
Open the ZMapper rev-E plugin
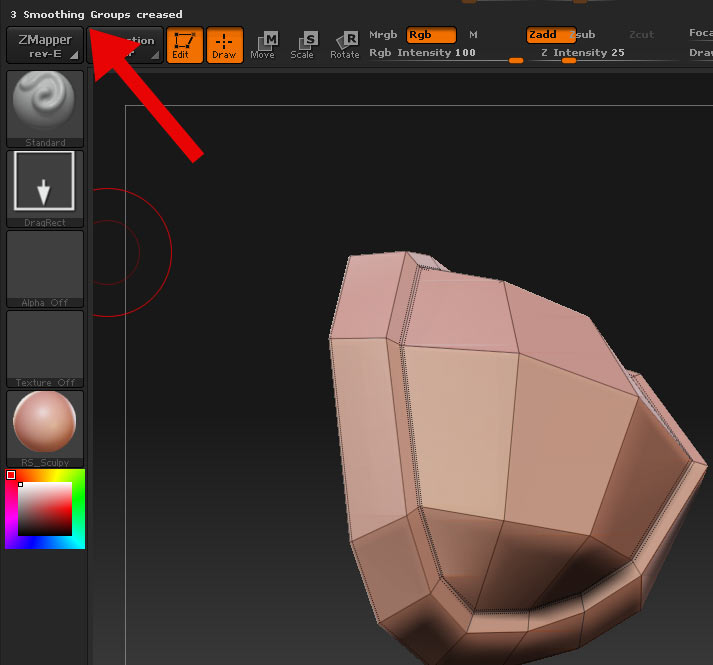[x=45, y=46]
